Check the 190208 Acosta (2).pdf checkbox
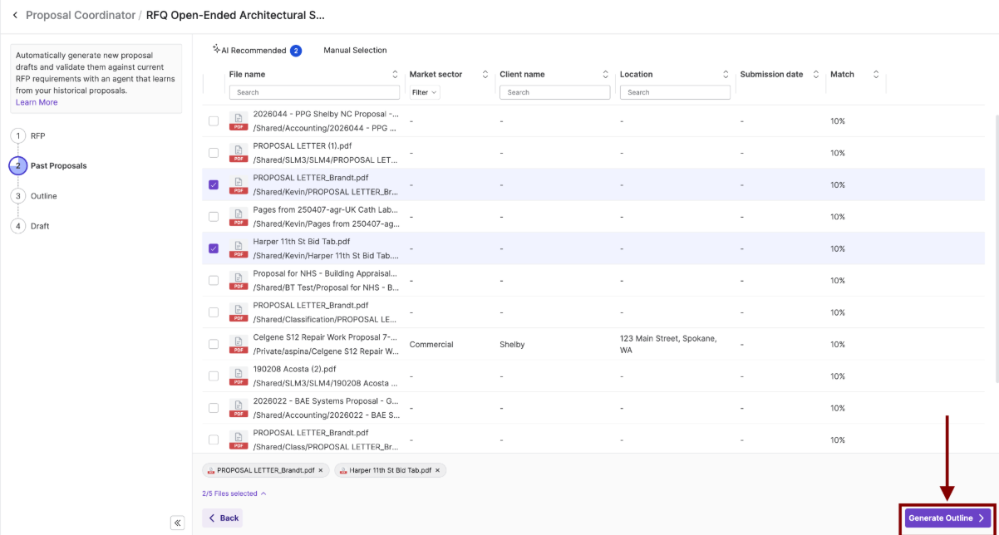The image size is (999, 535). (213, 376)
